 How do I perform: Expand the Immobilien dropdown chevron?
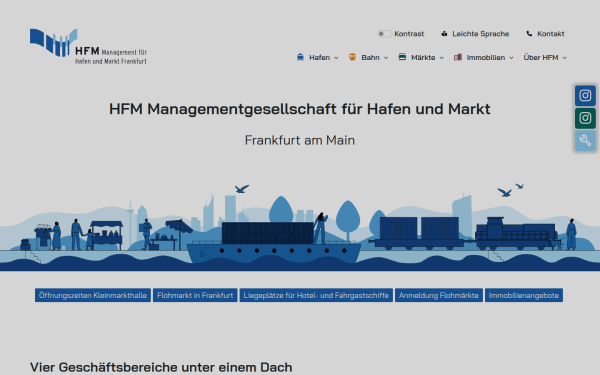click(x=511, y=58)
